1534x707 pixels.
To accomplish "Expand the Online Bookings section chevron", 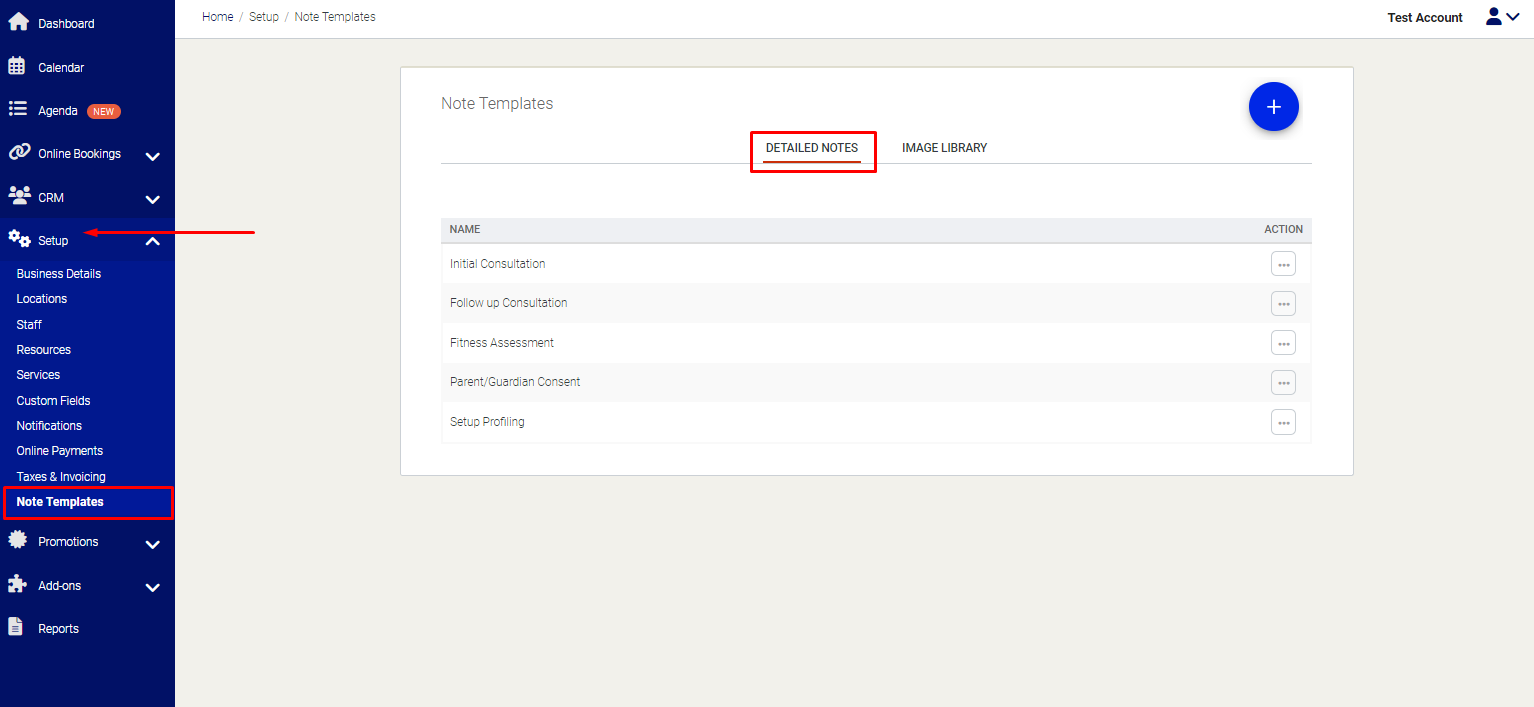I will click(152, 157).
